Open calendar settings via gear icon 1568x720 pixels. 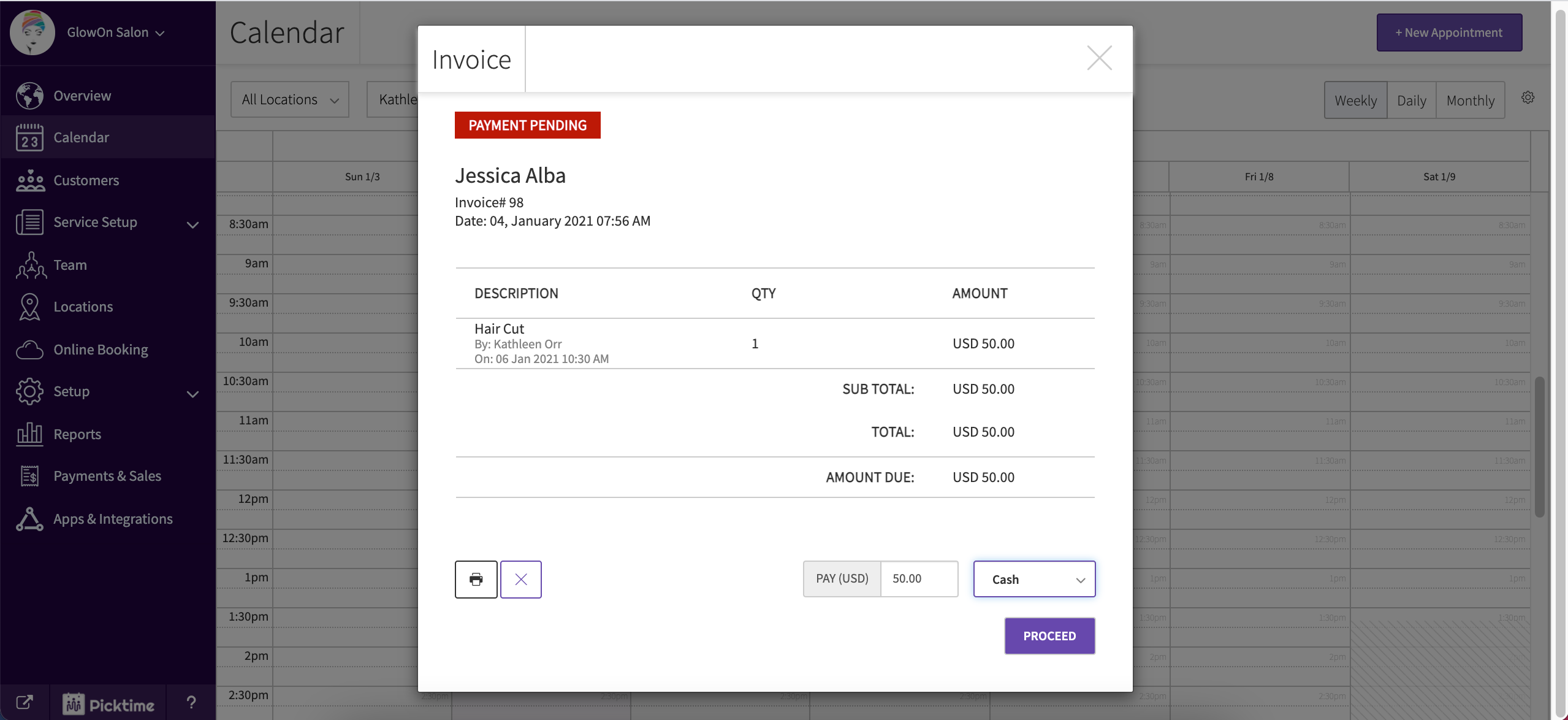click(x=1527, y=97)
